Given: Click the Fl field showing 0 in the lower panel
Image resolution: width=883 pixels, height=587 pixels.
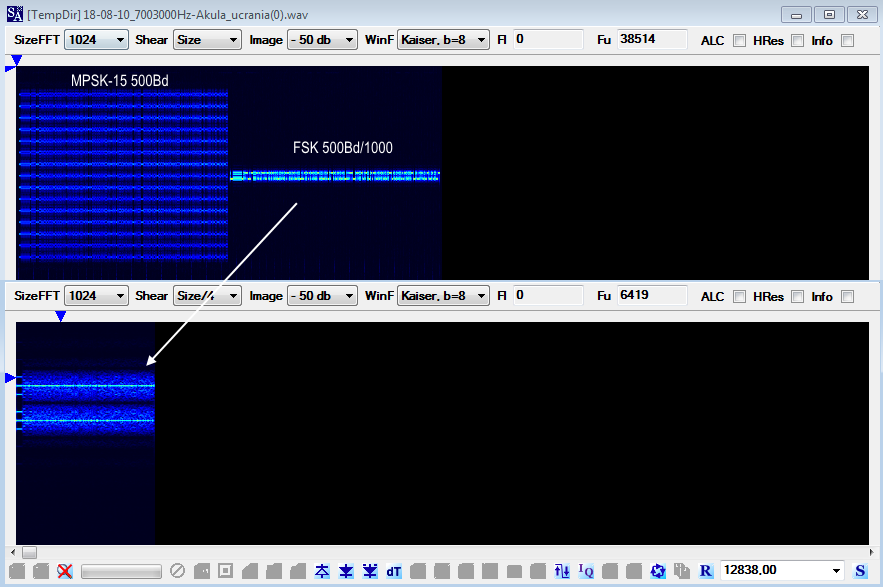Looking at the screenshot, I should tap(548, 295).
